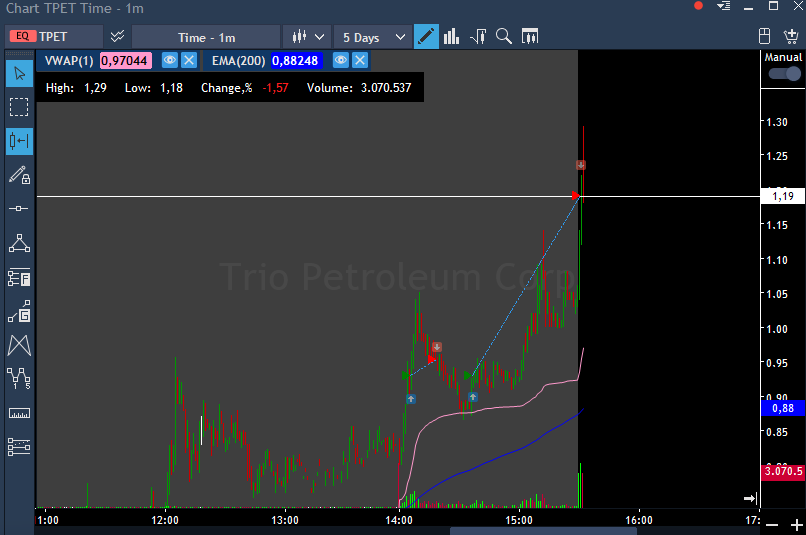Image resolution: width=806 pixels, height=535 pixels.
Task: Click the 14:00 time axis label
Action: point(399,520)
